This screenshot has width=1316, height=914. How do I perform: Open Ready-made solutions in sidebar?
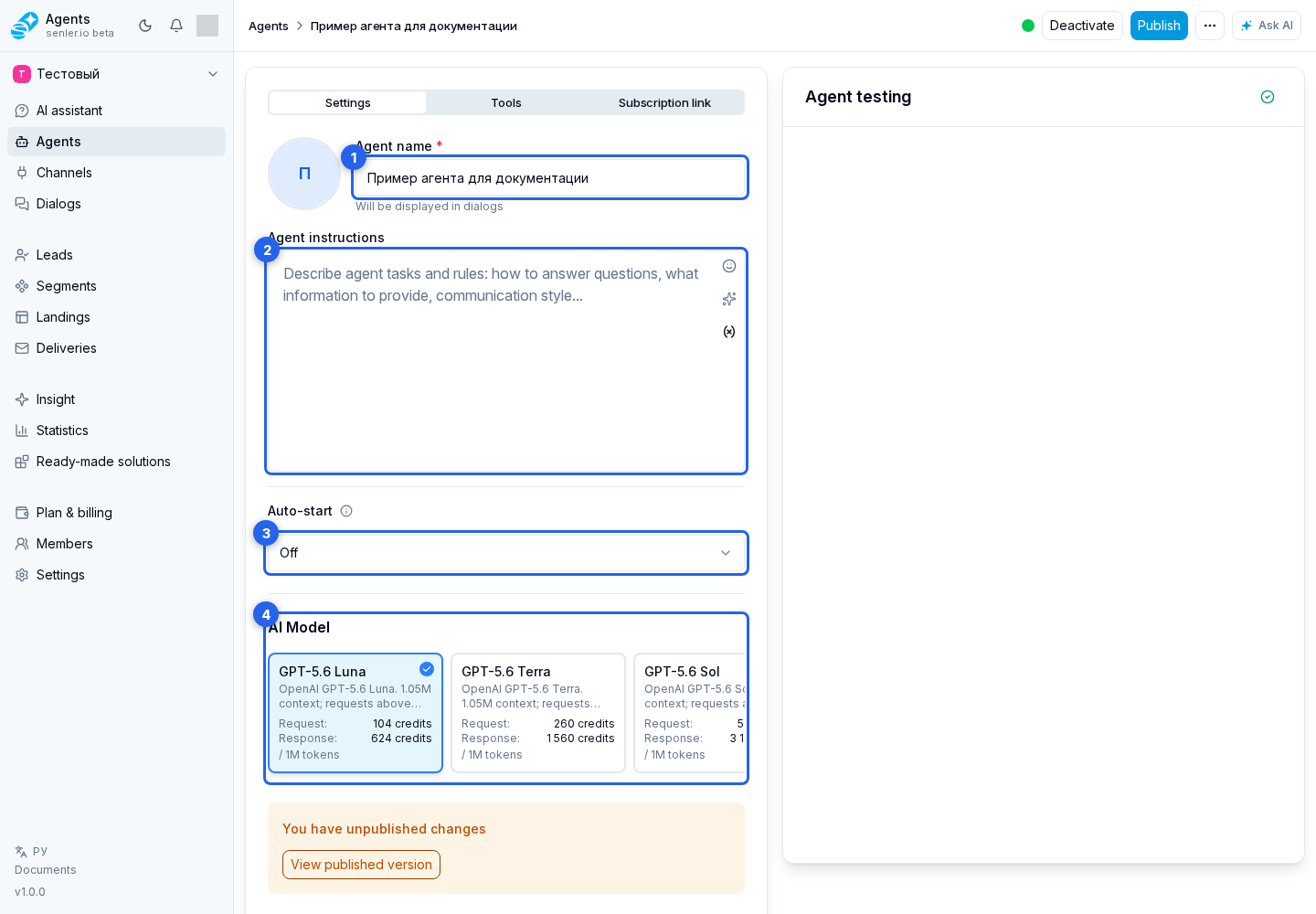tap(116, 462)
